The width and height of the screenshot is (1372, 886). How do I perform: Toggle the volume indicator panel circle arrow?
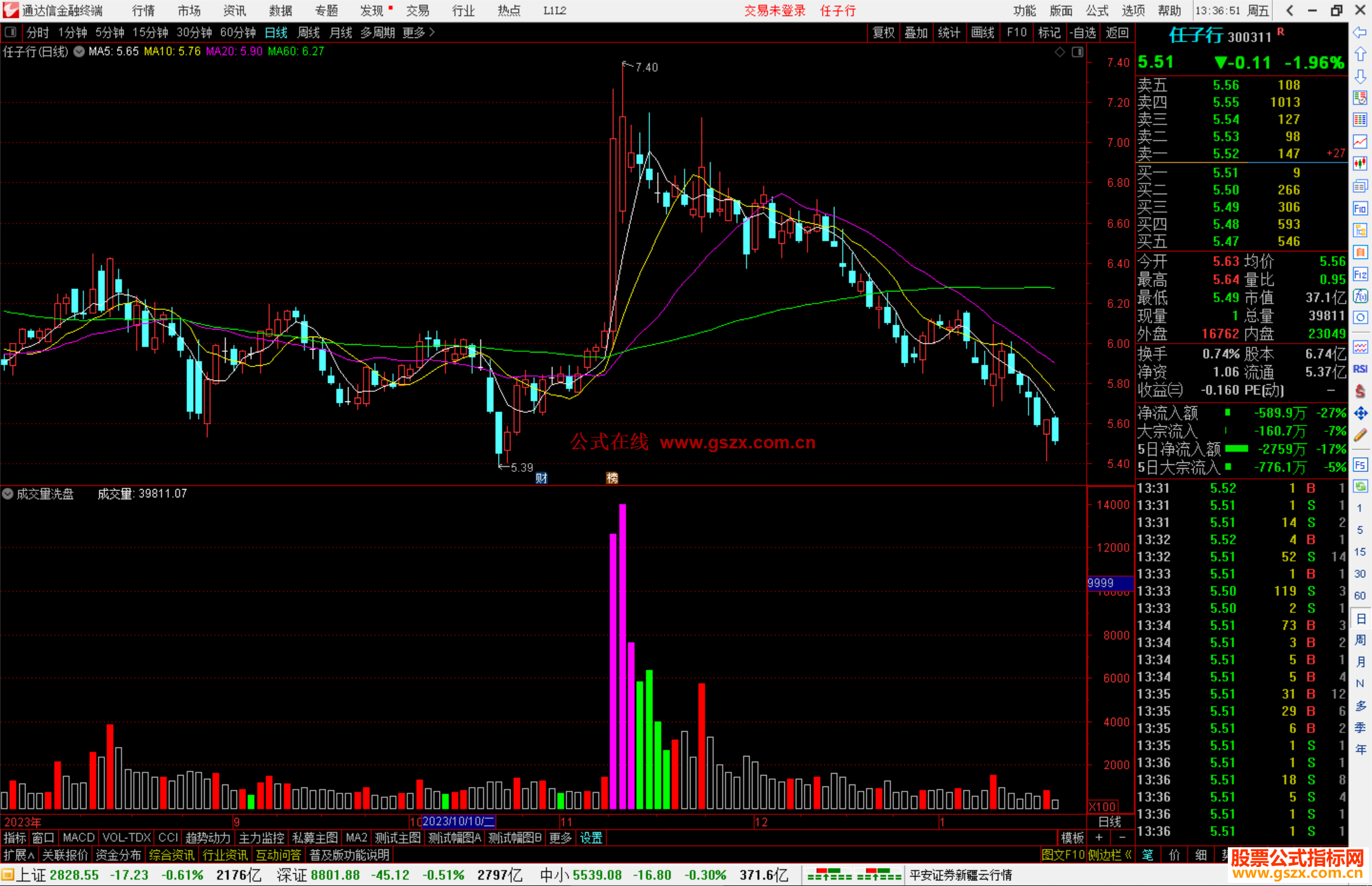point(8,493)
